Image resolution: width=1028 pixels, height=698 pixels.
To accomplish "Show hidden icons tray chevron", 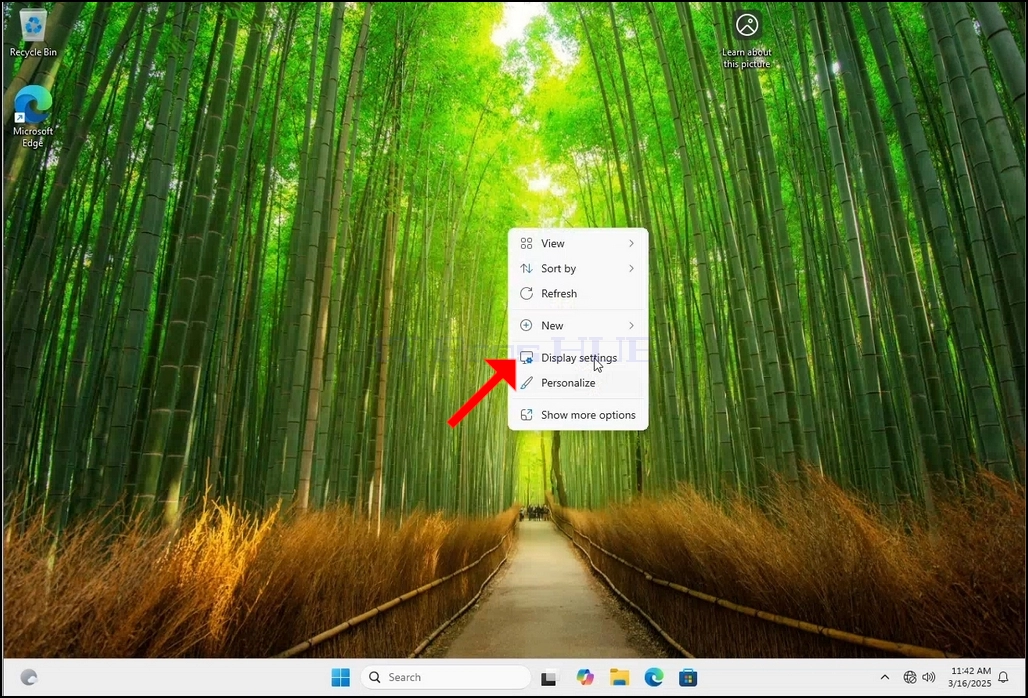I will click(884, 677).
